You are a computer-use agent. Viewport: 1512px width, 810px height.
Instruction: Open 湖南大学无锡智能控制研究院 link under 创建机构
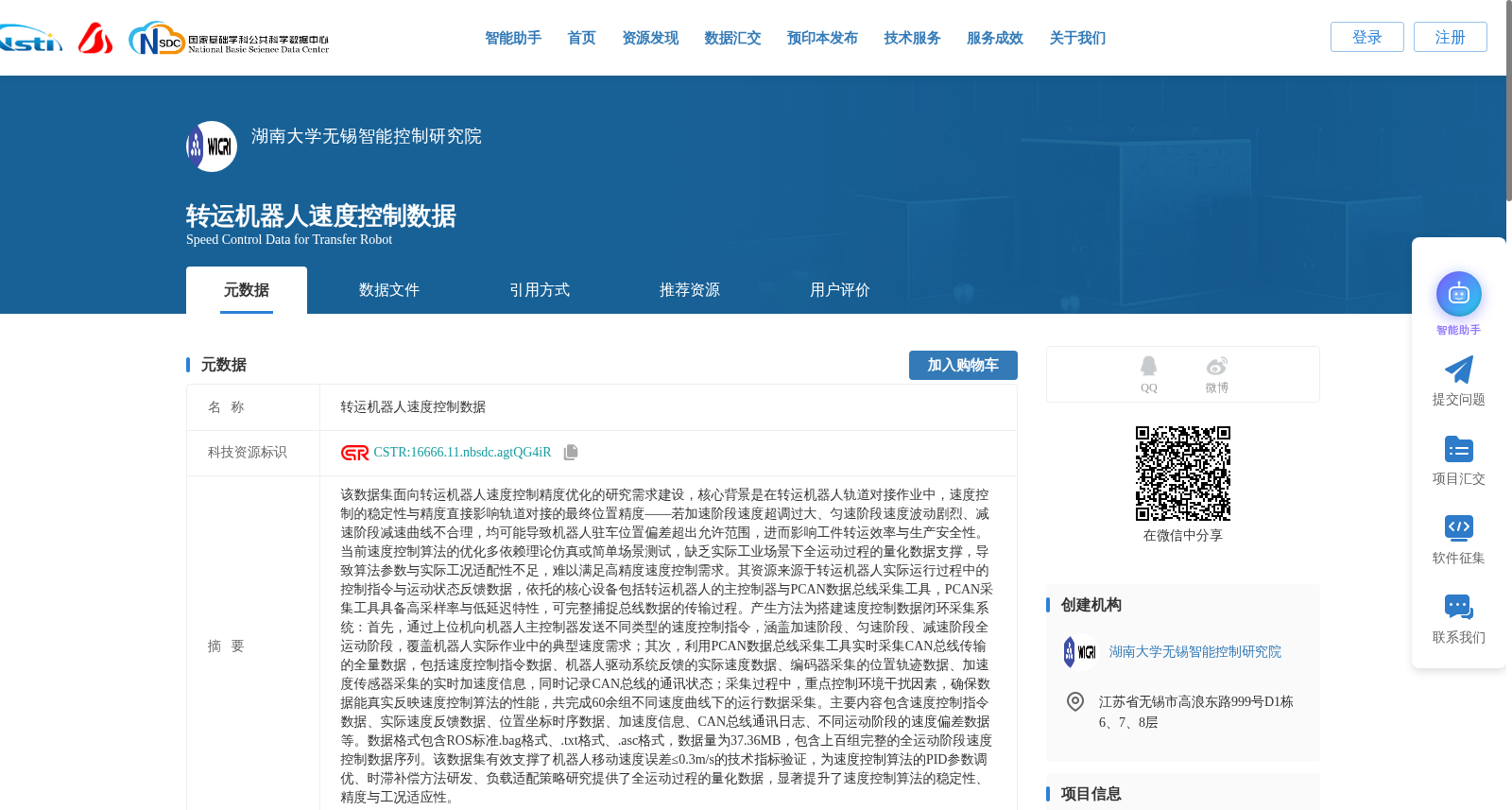pos(1195,652)
